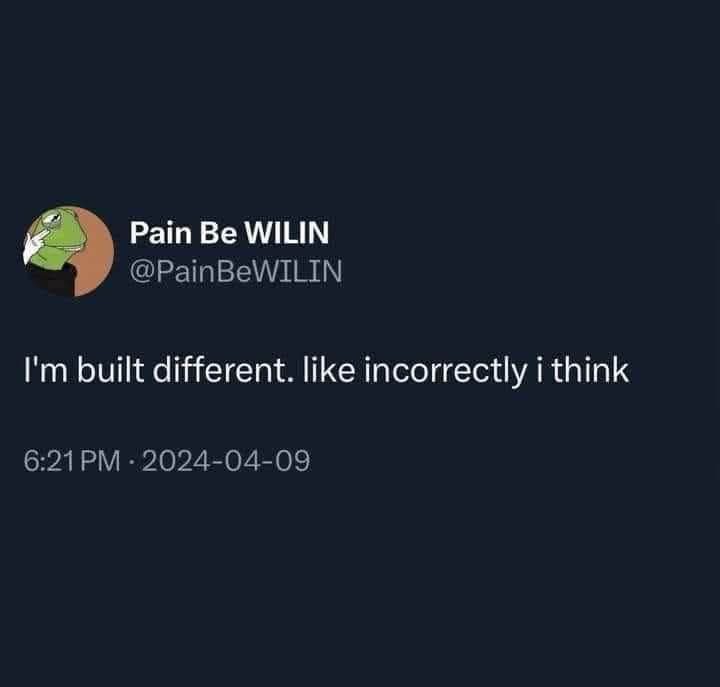Click the frog's white glove in avatar
The image size is (720, 687).
tap(33, 247)
